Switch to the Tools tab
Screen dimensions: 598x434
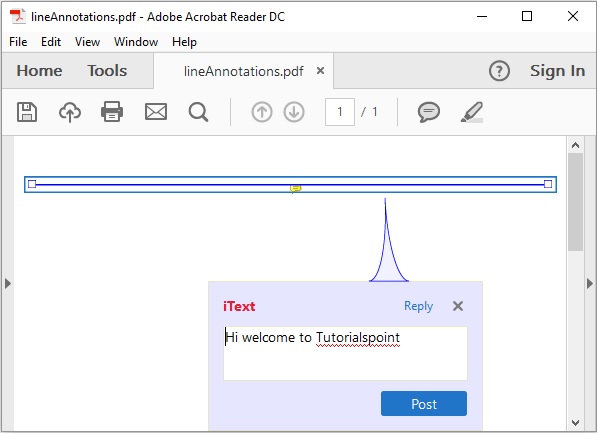pos(107,71)
